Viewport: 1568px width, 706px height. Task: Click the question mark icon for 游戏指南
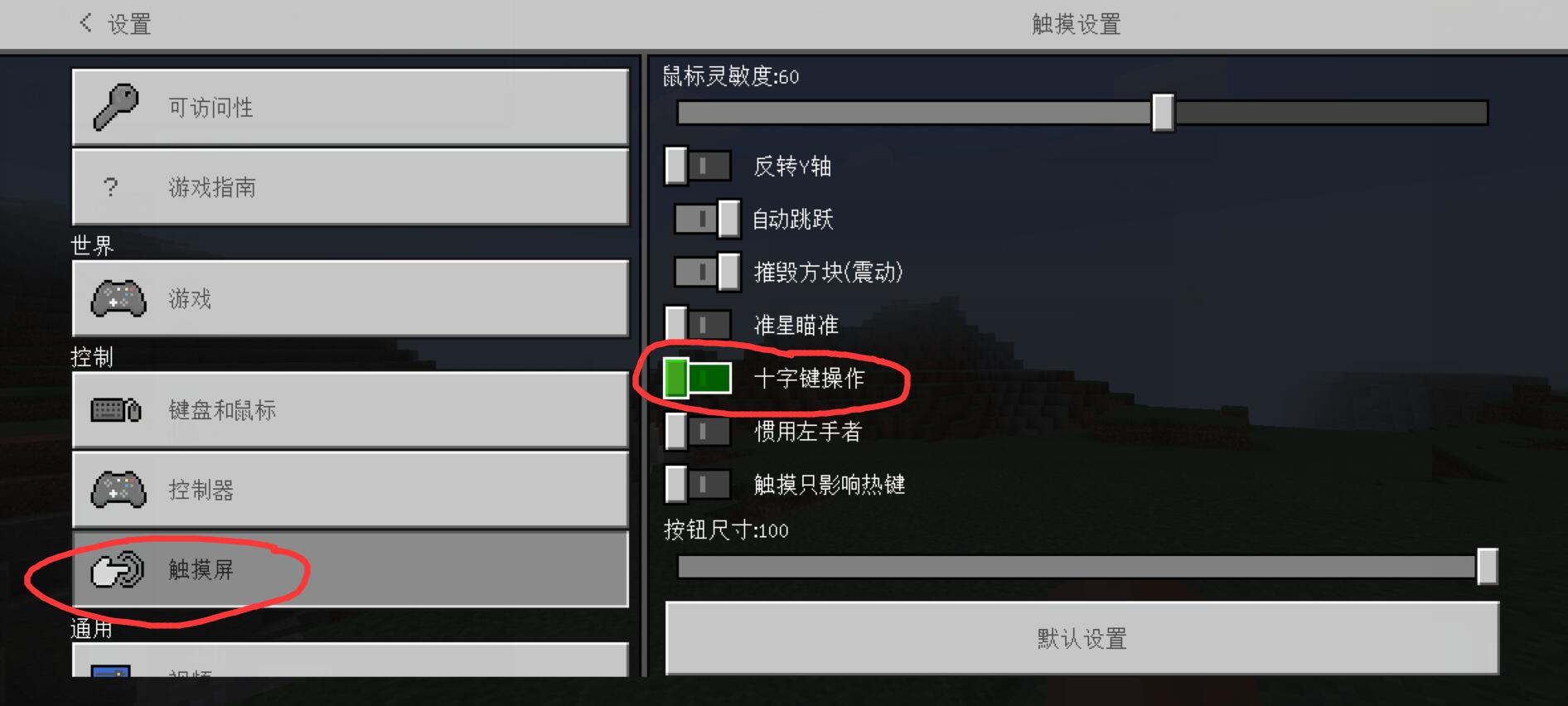pos(111,187)
